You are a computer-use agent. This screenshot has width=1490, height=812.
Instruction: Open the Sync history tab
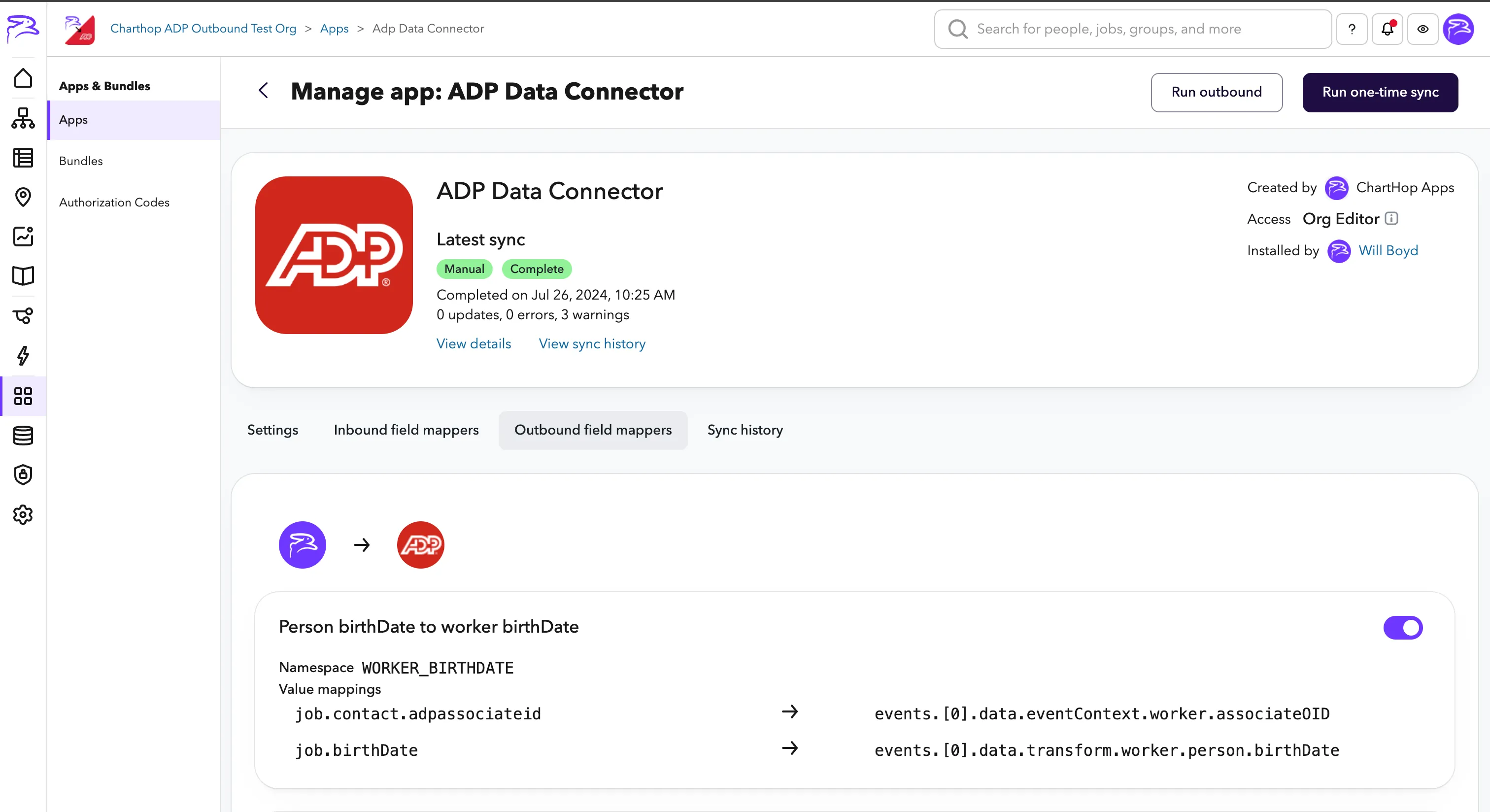(745, 430)
